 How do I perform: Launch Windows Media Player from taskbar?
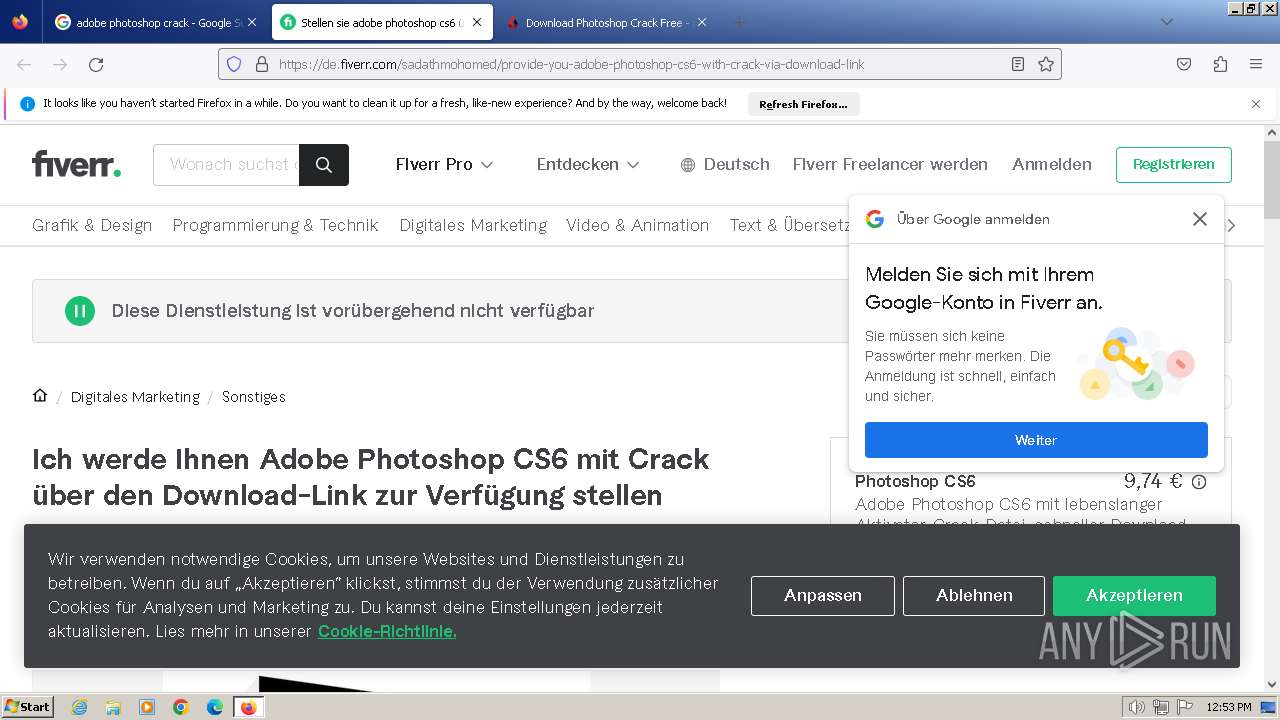click(147, 707)
